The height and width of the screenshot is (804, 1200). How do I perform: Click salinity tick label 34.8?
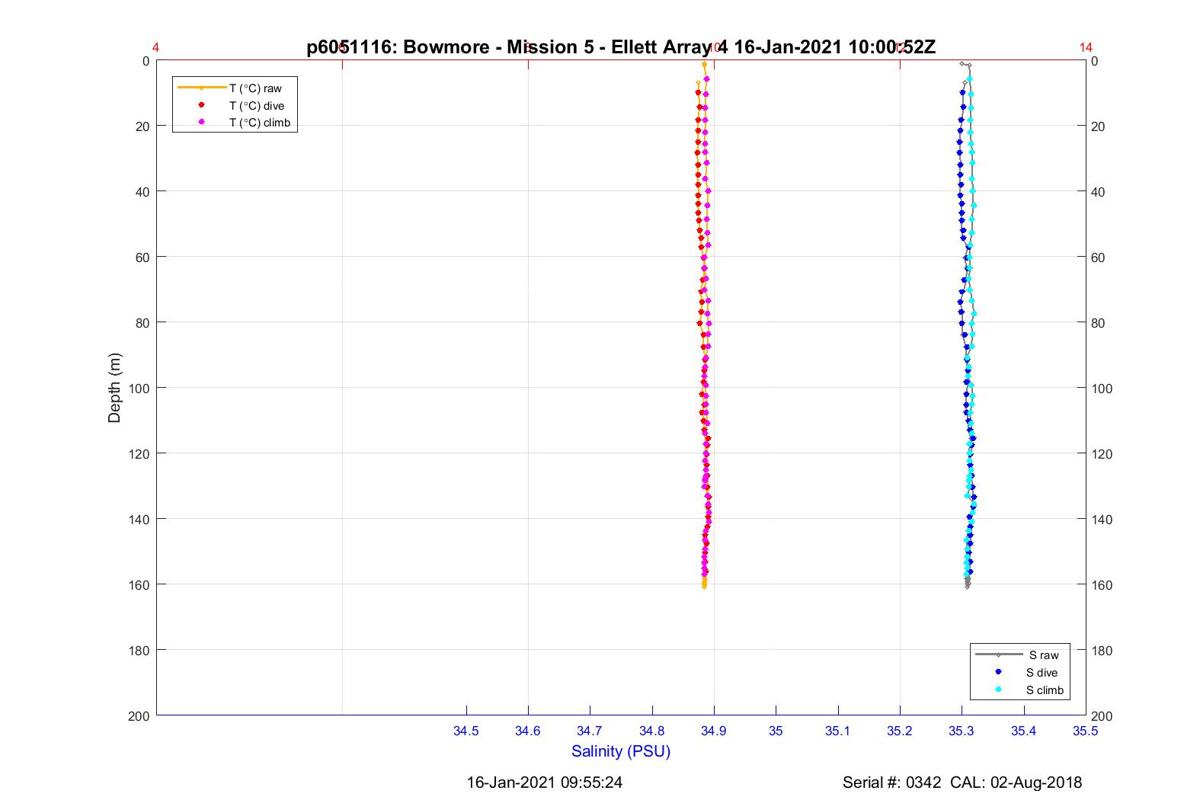click(x=652, y=731)
